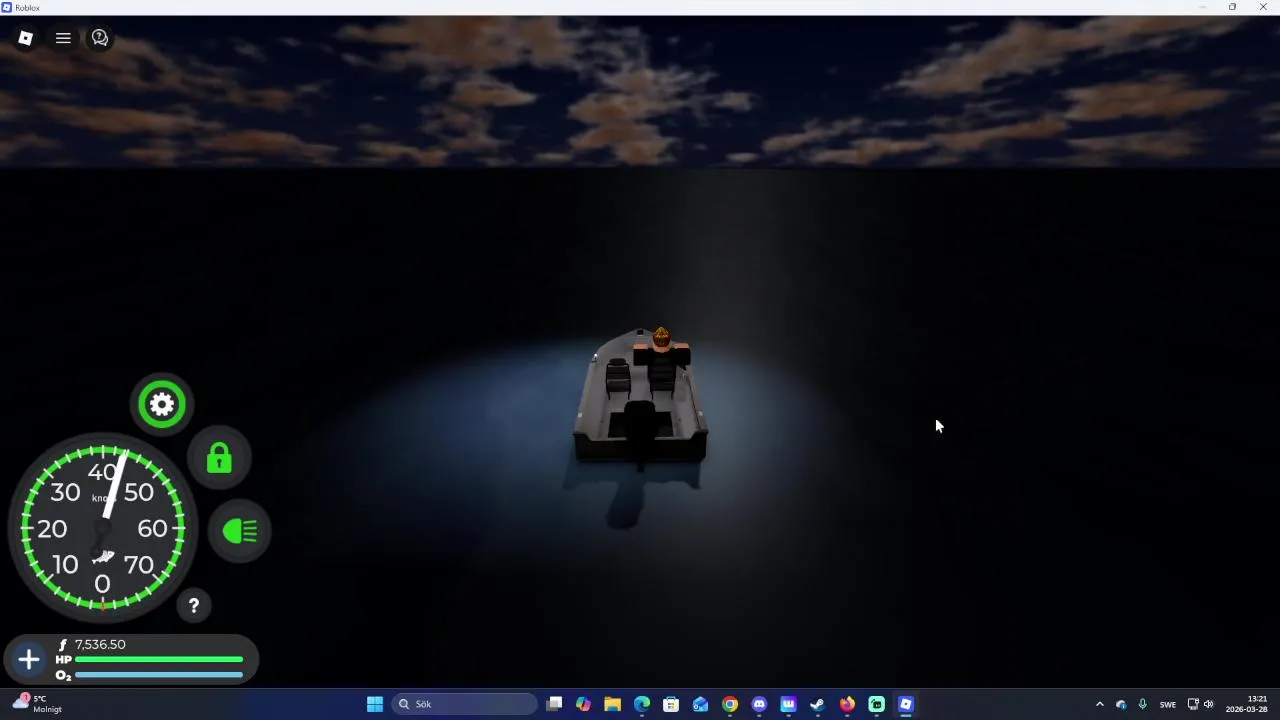Screen dimensions: 1280x720
Task: Open Firefox from the taskbar
Action: coord(847,704)
